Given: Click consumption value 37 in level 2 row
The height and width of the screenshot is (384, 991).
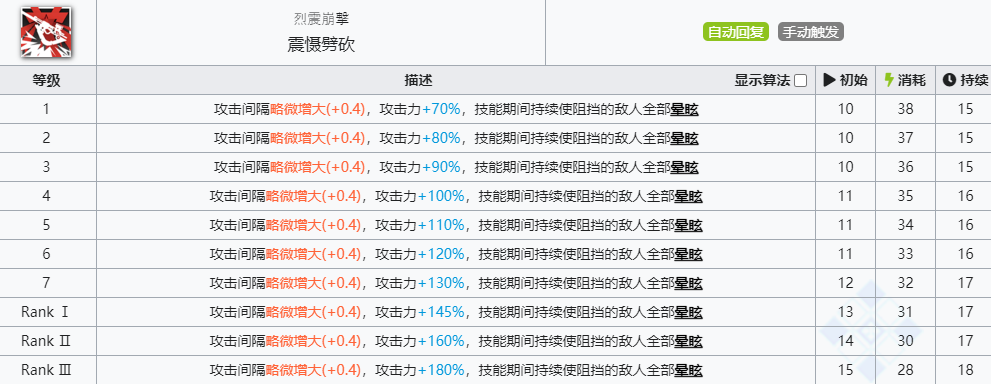Looking at the screenshot, I should [x=905, y=138].
